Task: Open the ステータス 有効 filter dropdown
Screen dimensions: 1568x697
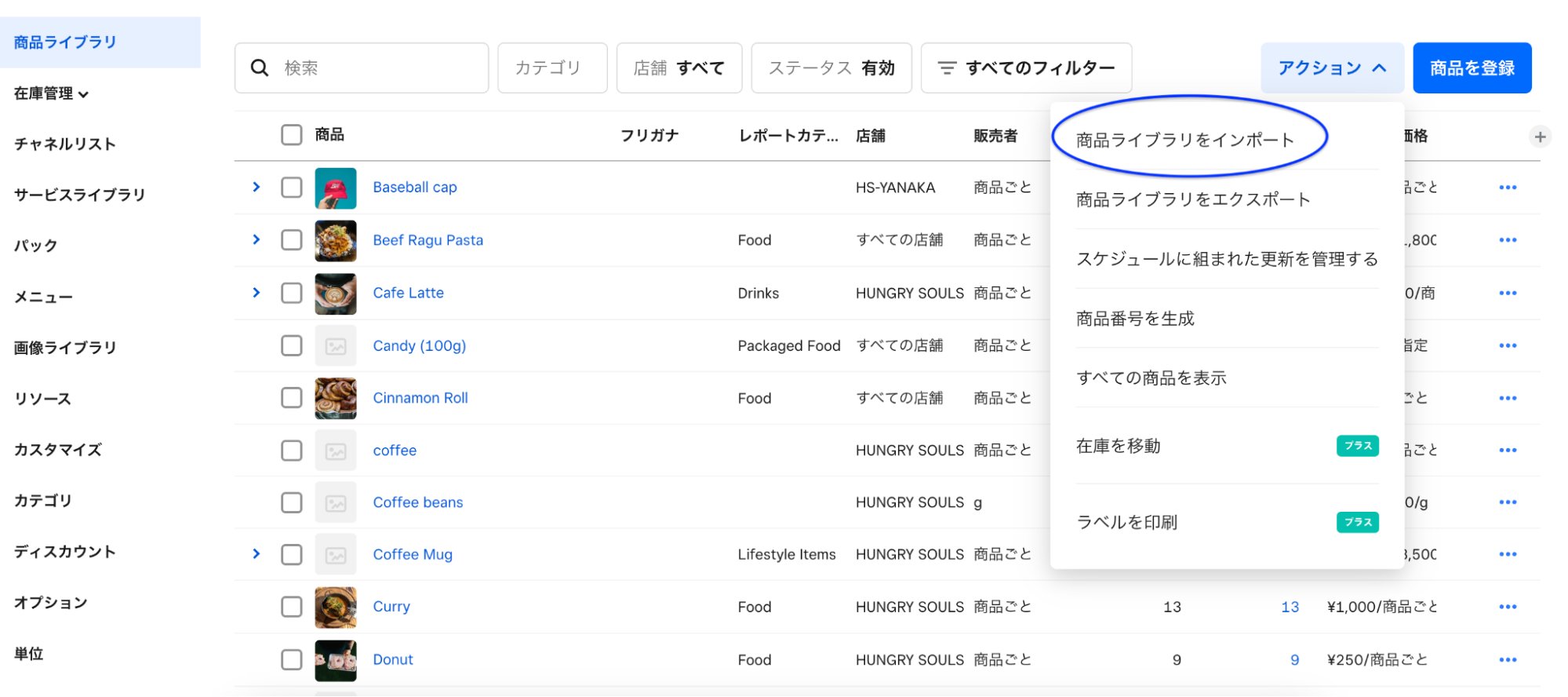Action: [x=831, y=68]
